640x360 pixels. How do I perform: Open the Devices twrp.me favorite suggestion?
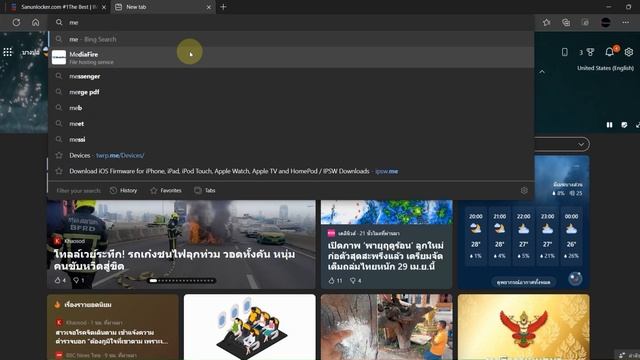pyautogui.click(x=291, y=156)
